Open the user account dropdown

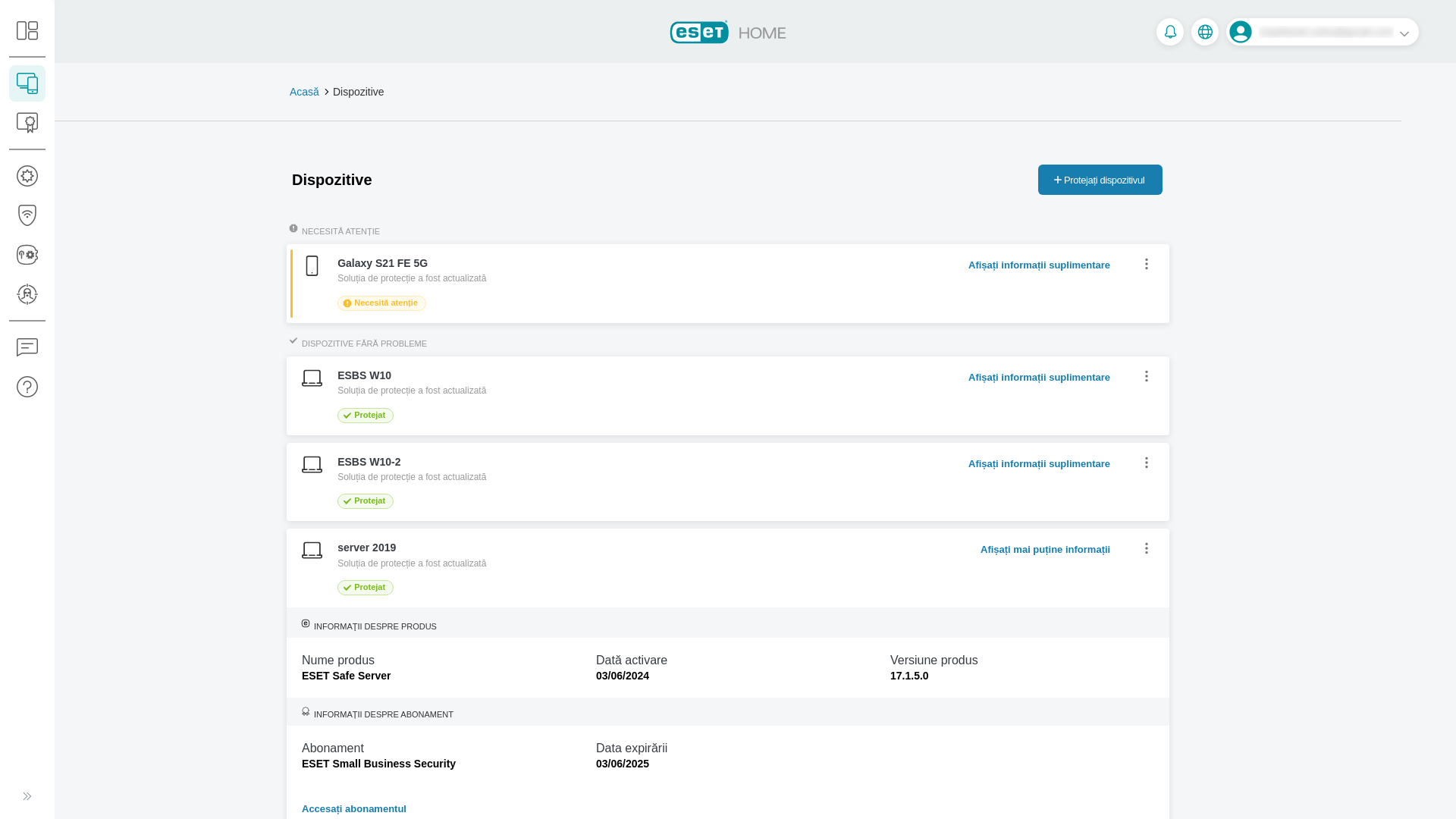[1323, 32]
